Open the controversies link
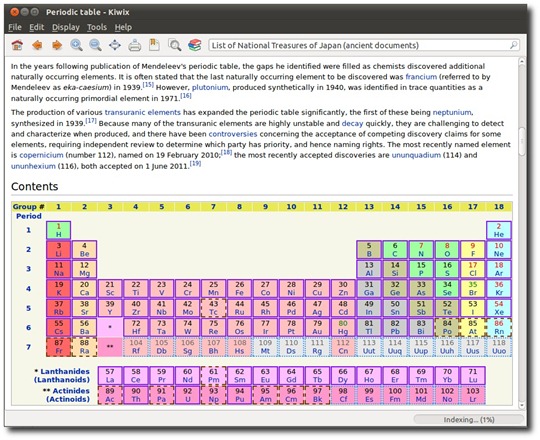 pos(233,134)
